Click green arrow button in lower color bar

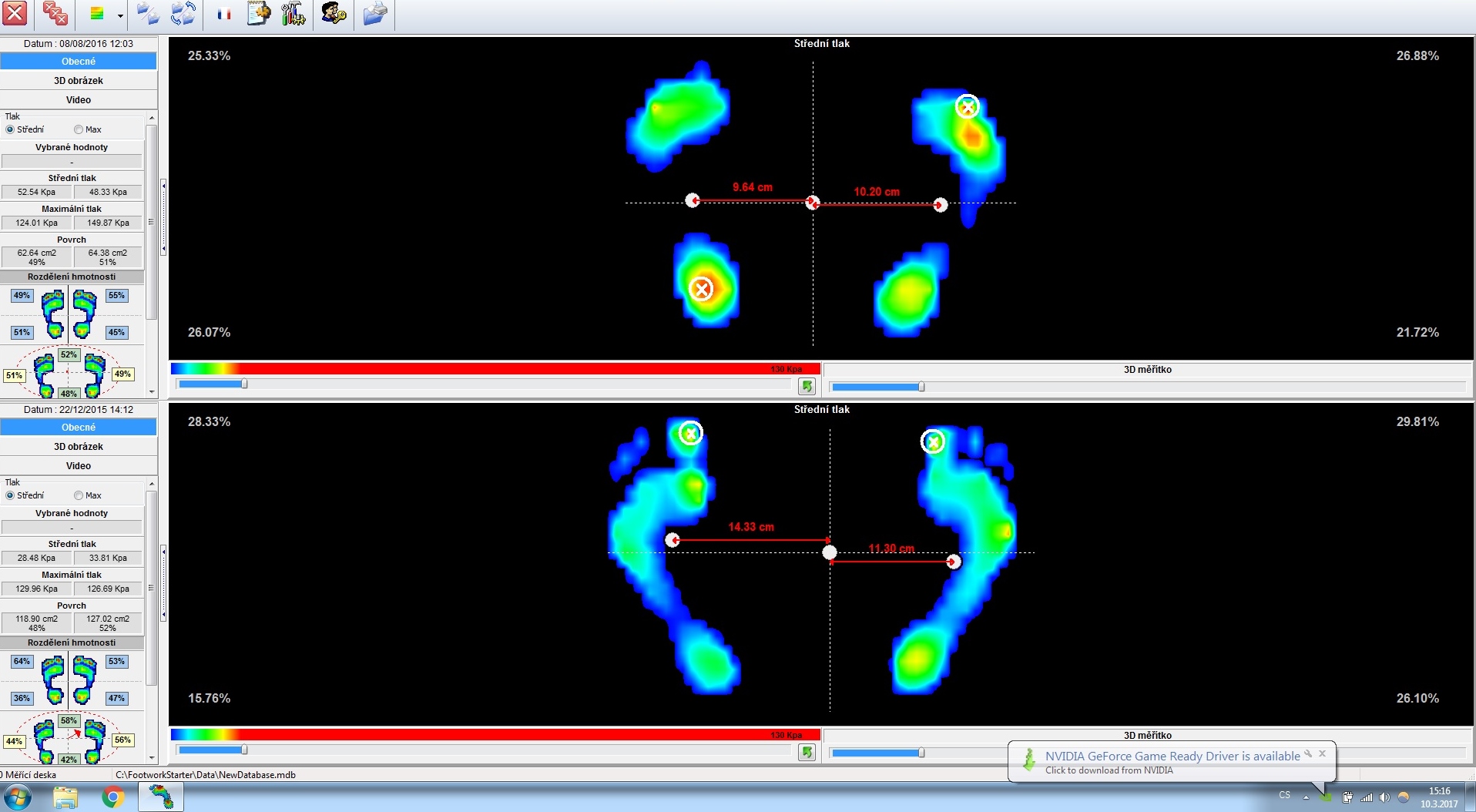coord(807,752)
